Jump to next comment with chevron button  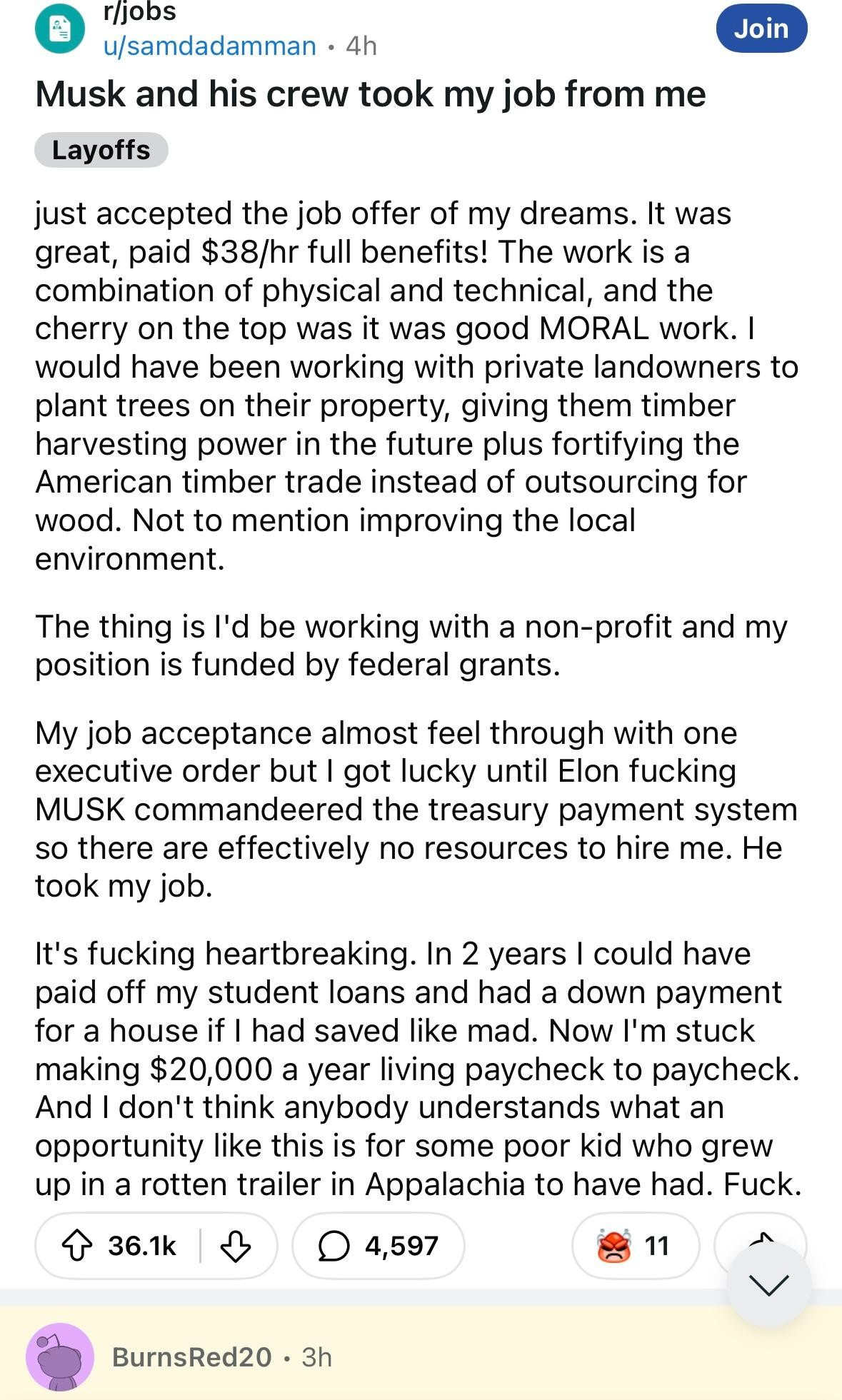click(769, 1285)
